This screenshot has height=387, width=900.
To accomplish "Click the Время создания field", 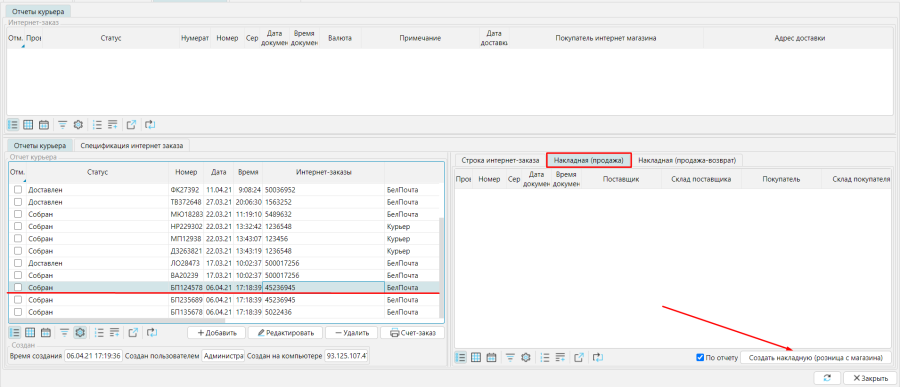I will pyautogui.click(x=93, y=356).
